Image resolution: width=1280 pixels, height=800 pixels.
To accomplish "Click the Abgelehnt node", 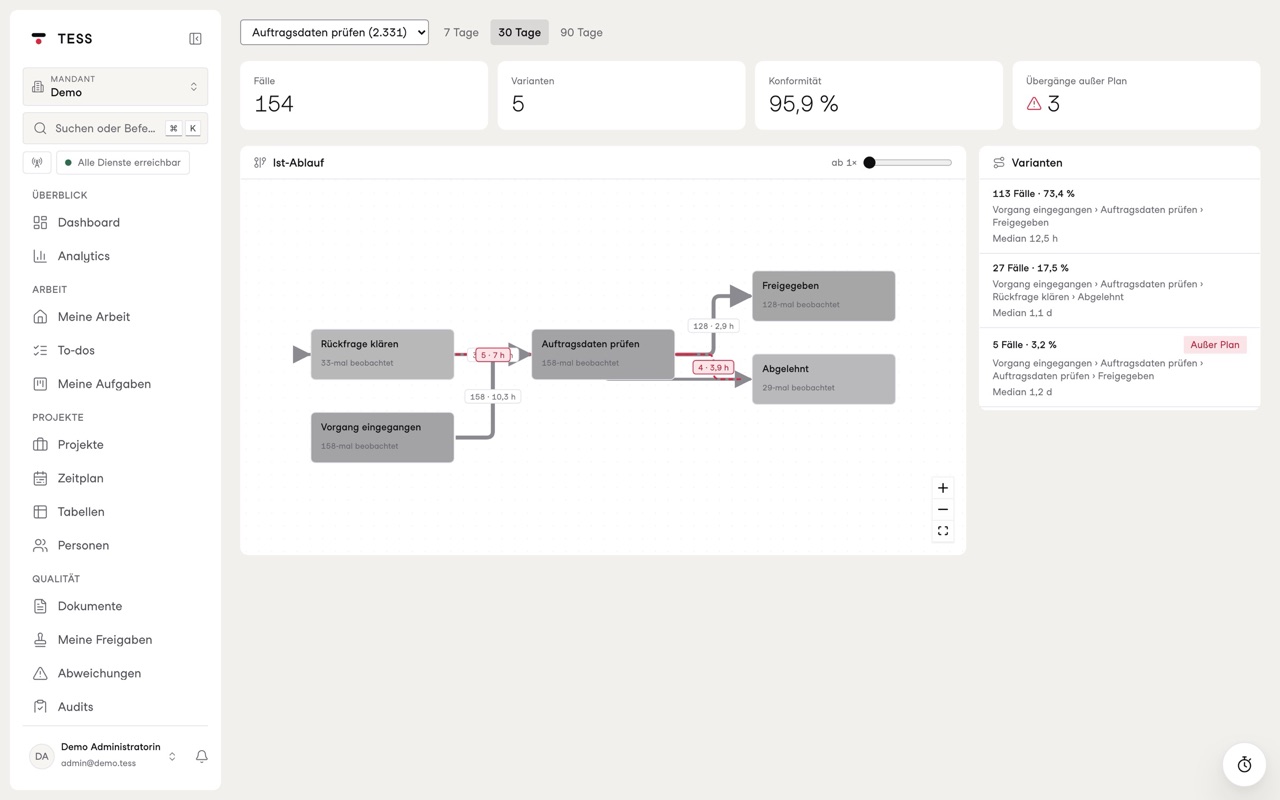I will click(x=824, y=379).
